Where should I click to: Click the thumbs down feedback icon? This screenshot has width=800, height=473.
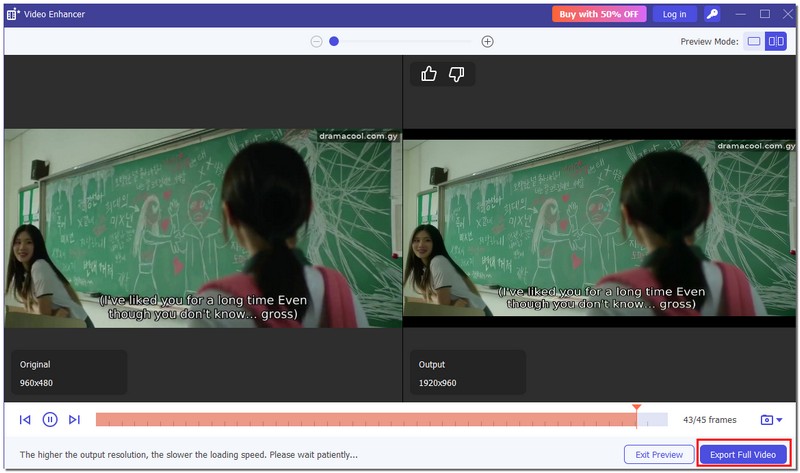(456, 74)
